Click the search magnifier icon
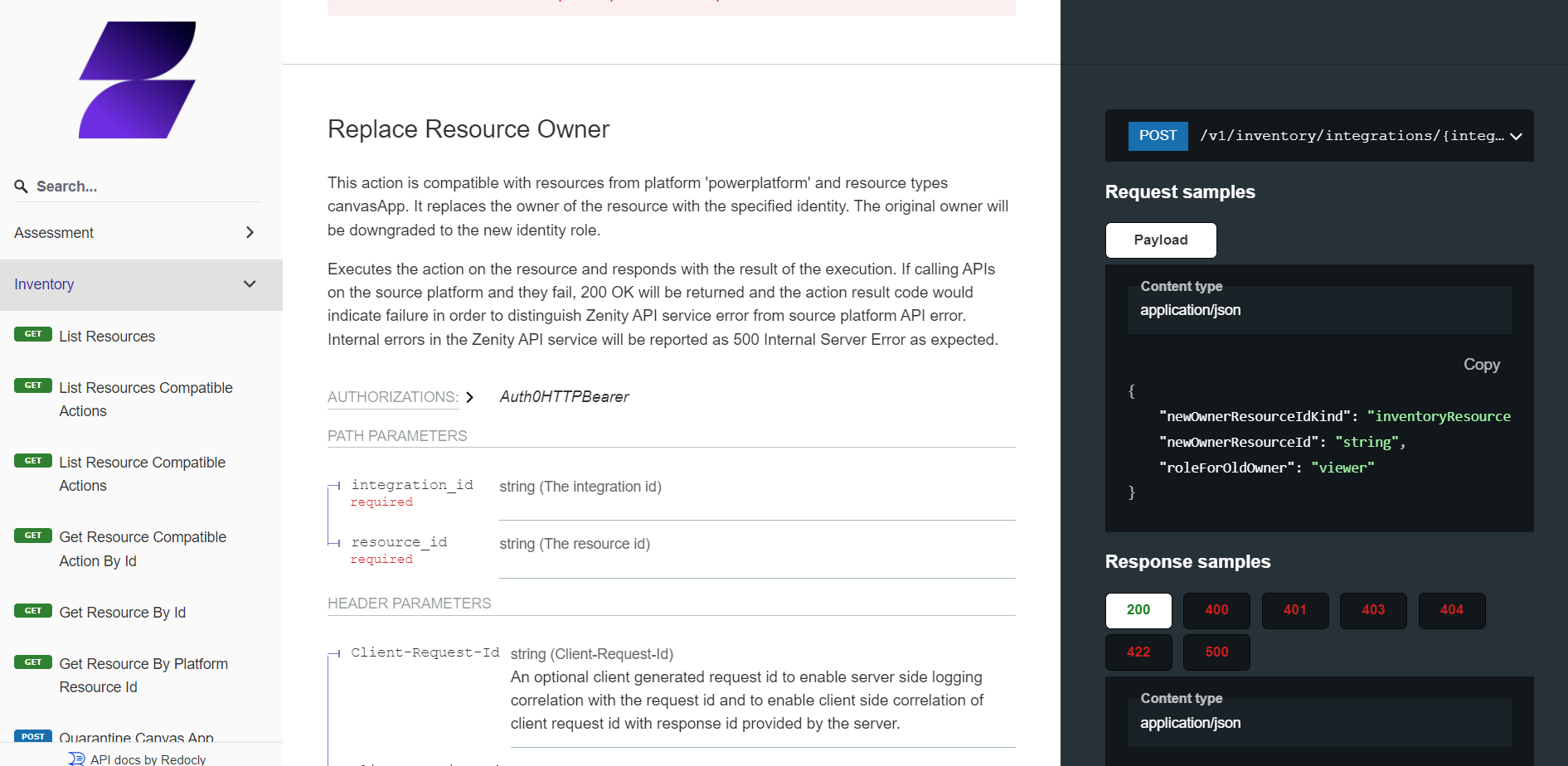This screenshot has height=766, width=1568. [22, 187]
